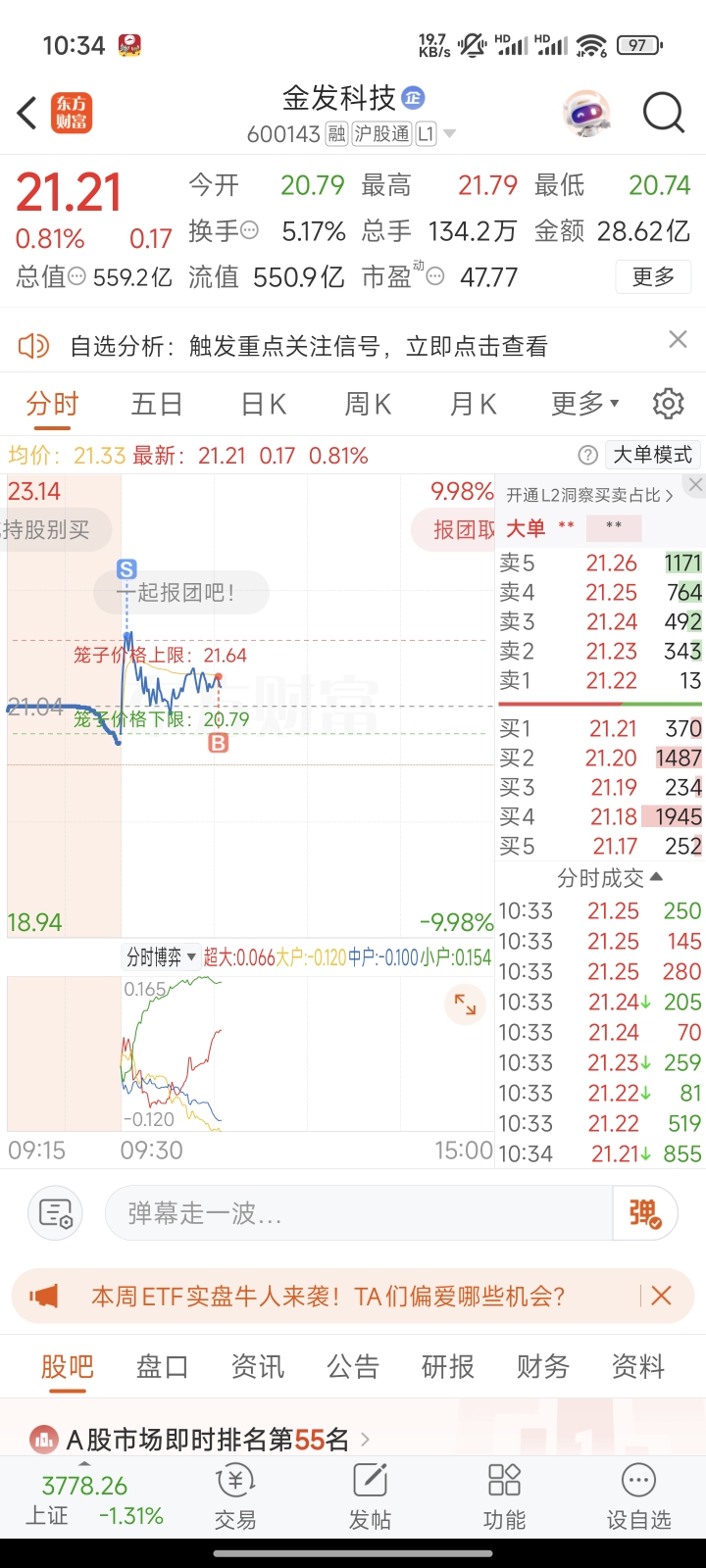This screenshot has height=1568, width=706.
Task: Switch to the 日K tab
Action: (x=264, y=403)
